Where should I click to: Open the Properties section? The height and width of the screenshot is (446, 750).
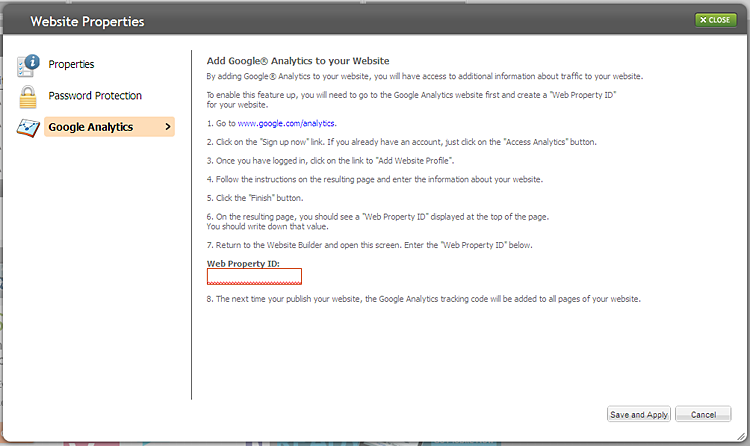tap(71, 65)
